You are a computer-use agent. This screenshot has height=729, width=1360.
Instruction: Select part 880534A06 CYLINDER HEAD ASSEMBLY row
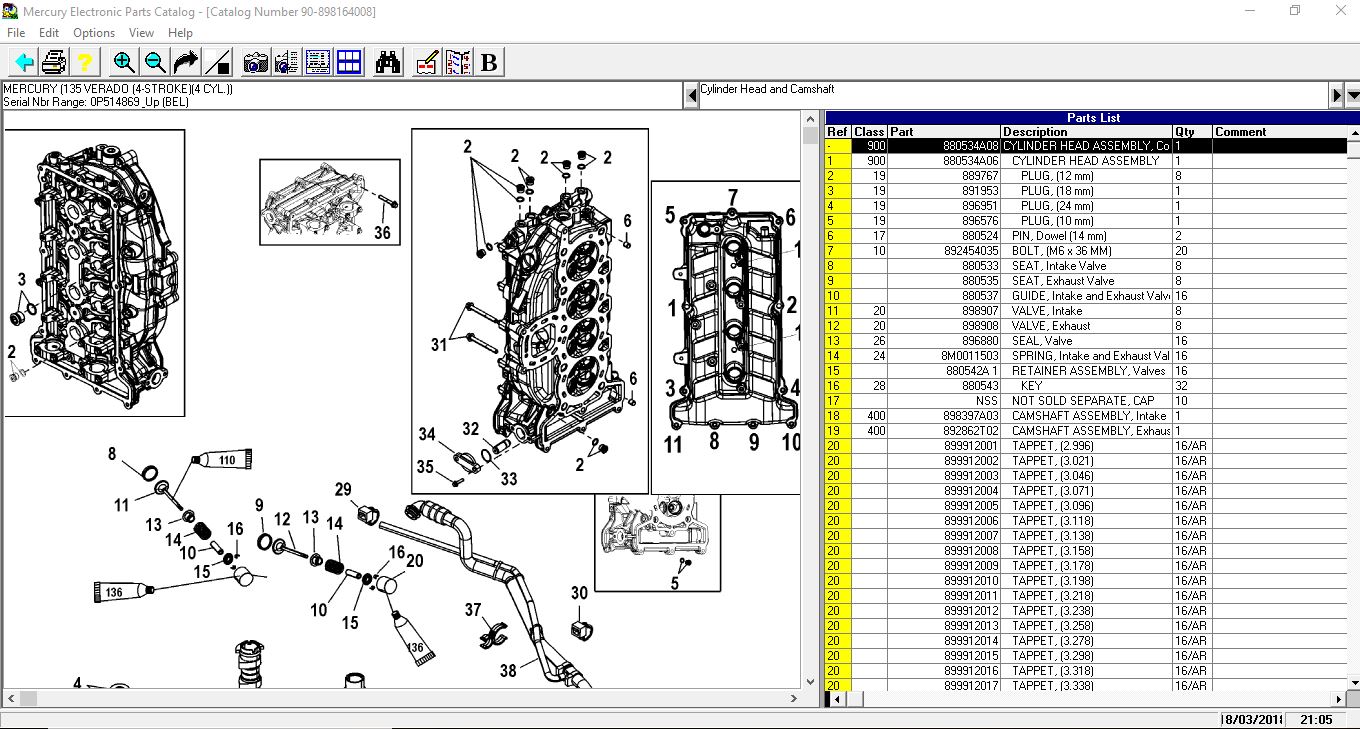(x=1086, y=161)
